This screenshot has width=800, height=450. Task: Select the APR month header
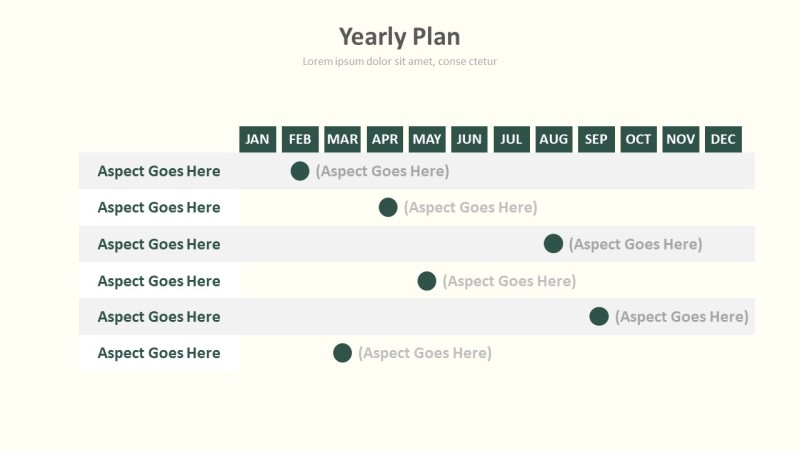pyautogui.click(x=385, y=139)
